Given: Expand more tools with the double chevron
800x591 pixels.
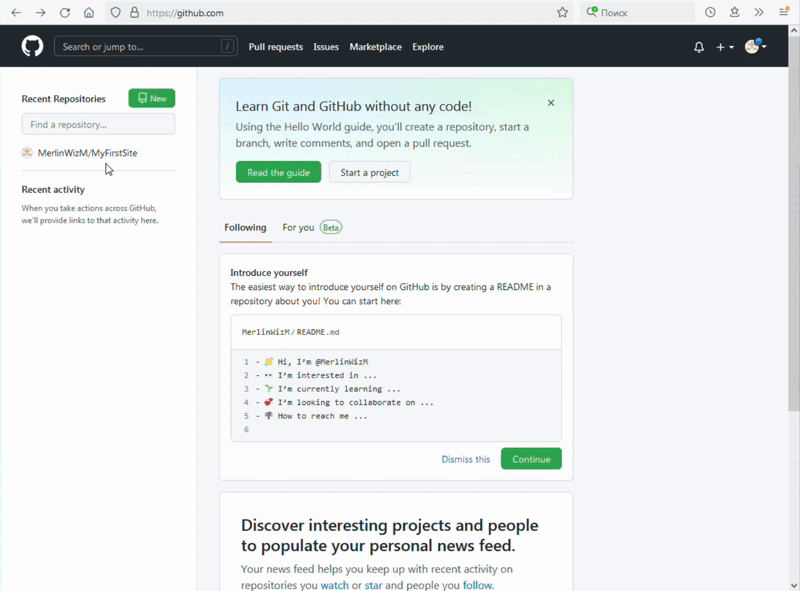Looking at the screenshot, I should point(759,13).
